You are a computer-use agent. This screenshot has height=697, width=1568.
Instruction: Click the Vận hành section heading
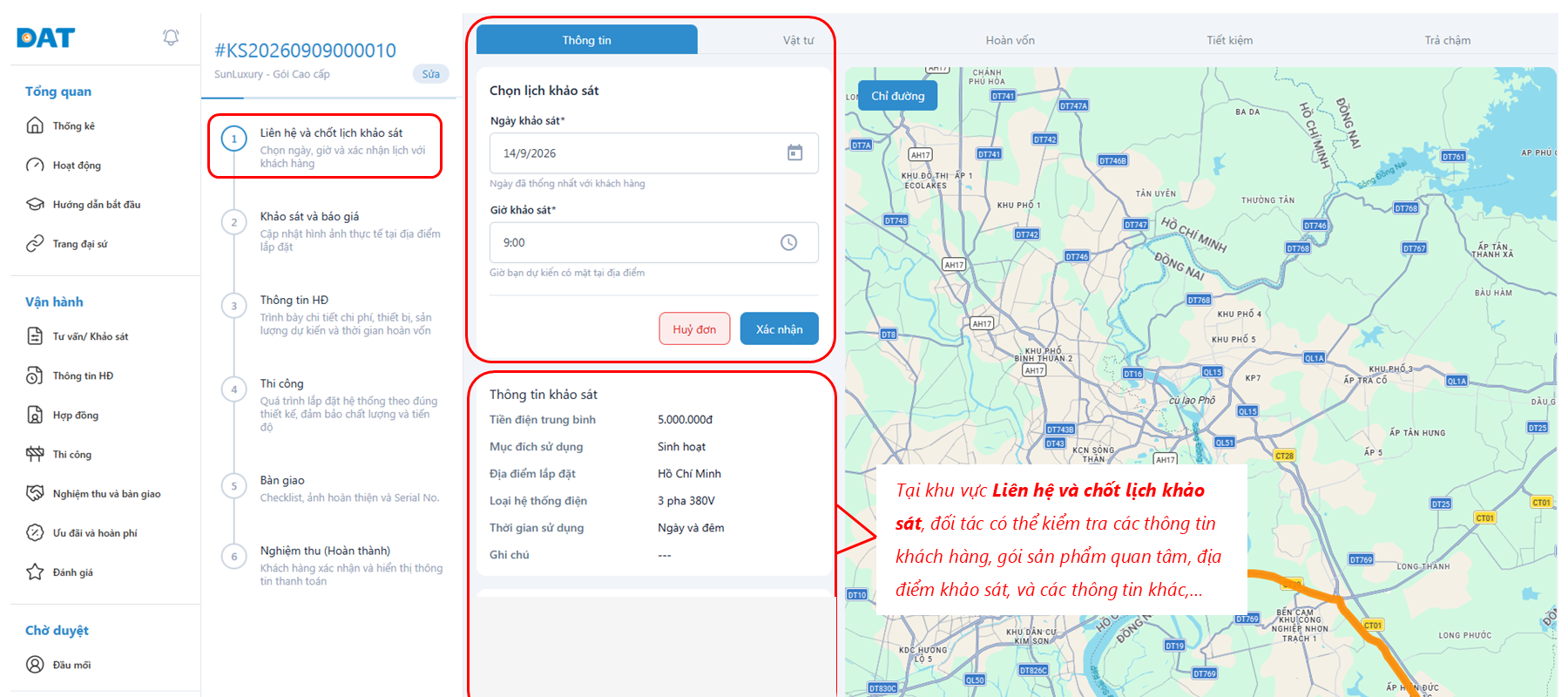[x=54, y=301]
